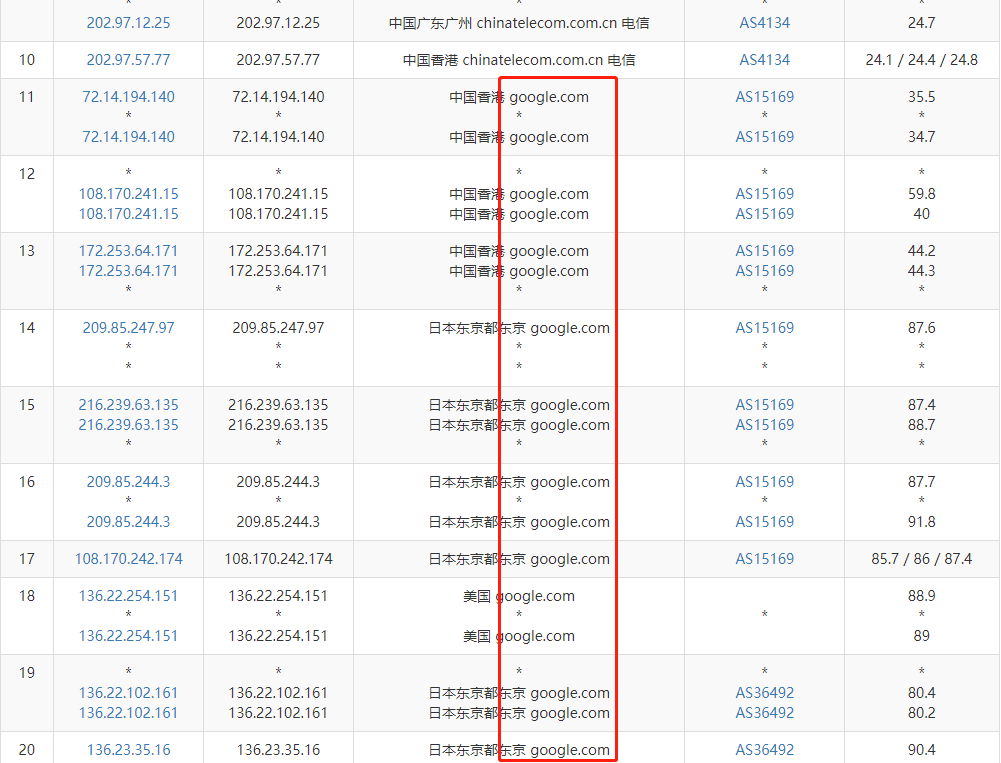Click the 91.8 latency in hop 16
Viewport: 1001px width, 763px height.
921,522
